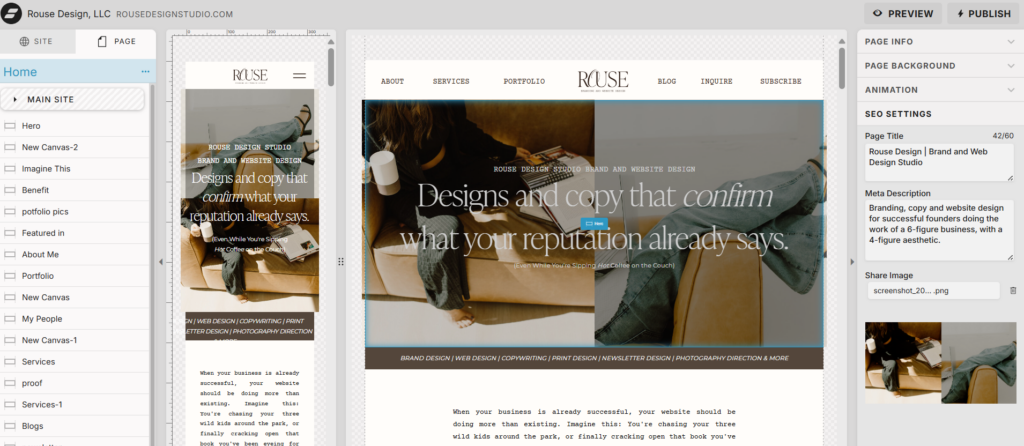The height and width of the screenshot is (446, 1024).
Task: Select the Hero canvas in the list
Action: click(x=31, y=126)
